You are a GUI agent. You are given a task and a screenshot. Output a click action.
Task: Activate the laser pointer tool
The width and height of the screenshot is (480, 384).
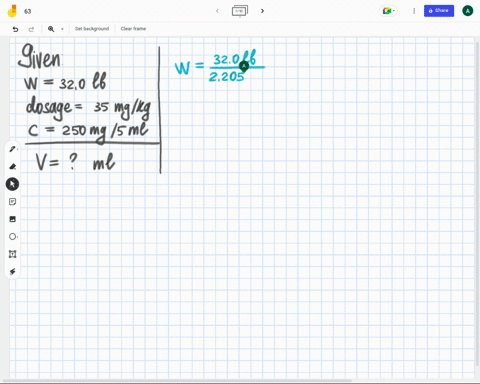click(13, 271)
